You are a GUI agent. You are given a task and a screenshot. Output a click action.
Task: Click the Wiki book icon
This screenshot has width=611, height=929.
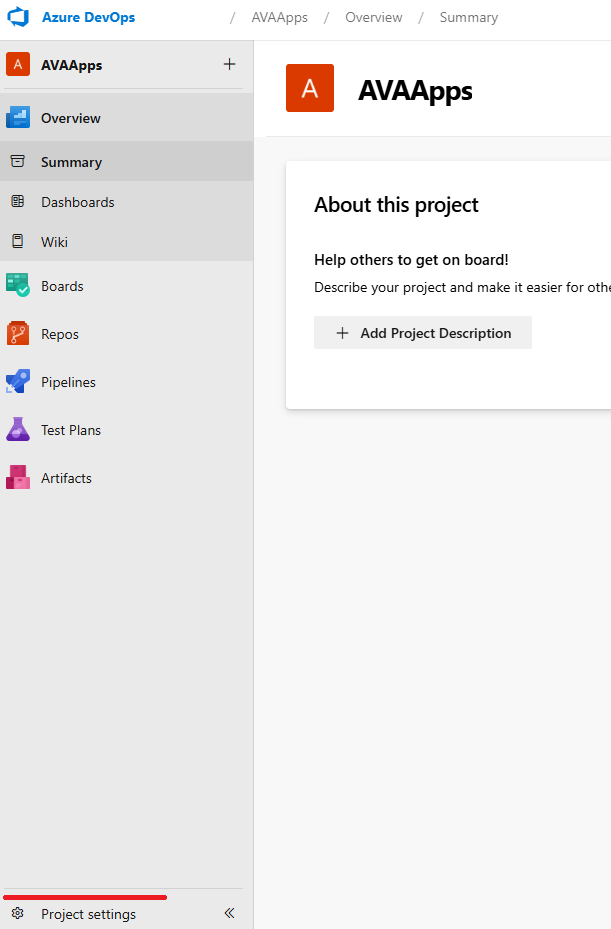point(18,241)
